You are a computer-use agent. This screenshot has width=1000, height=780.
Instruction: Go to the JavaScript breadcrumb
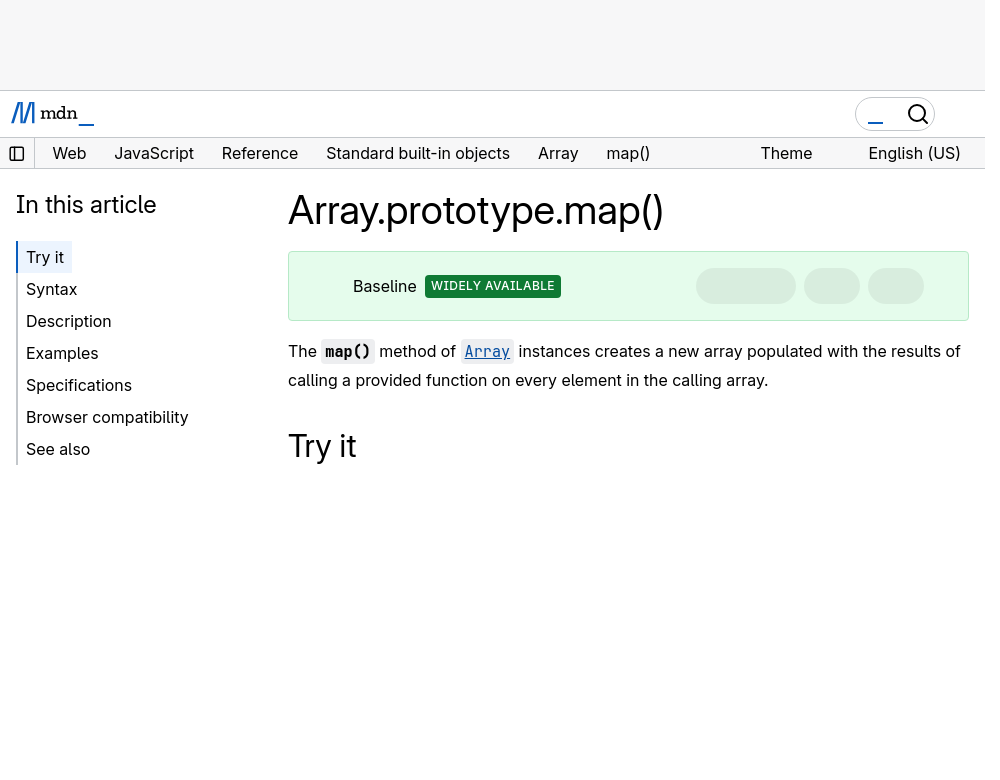154,154
